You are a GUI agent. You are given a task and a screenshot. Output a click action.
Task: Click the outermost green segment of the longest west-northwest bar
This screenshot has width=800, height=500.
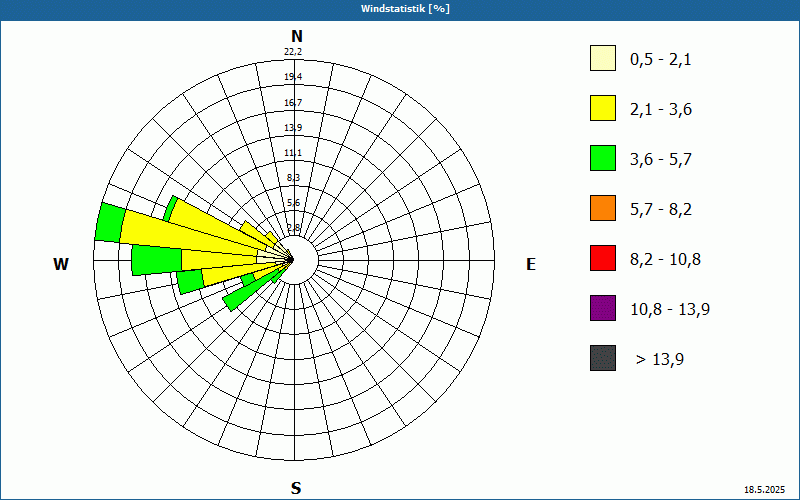(110, 223)
